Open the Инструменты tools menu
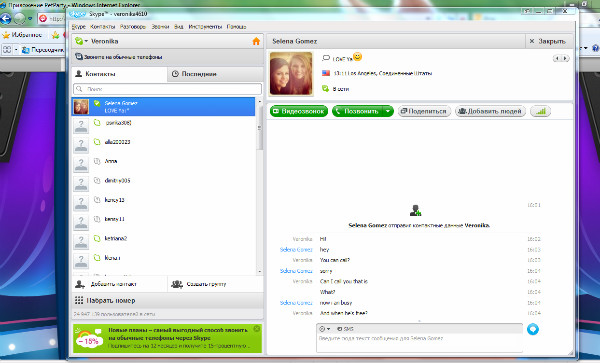This screenshot has height=363, width=600. coord(205,27)
